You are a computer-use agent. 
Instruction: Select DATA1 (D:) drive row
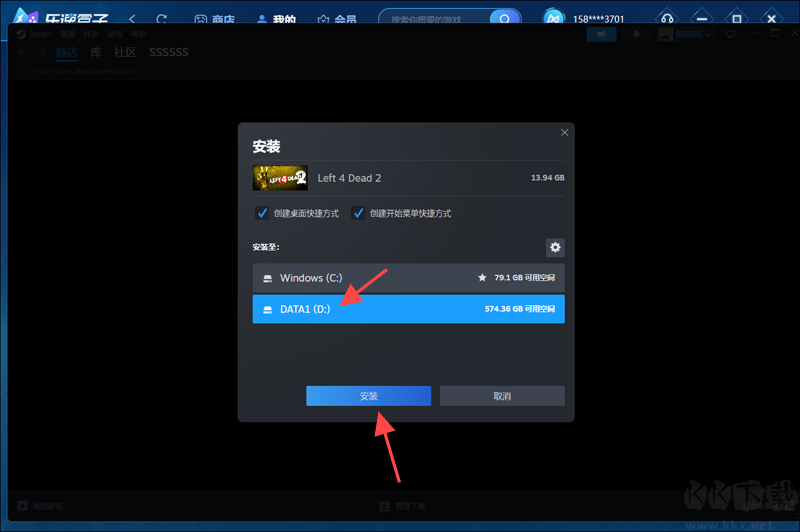click(x=408, y=309)
